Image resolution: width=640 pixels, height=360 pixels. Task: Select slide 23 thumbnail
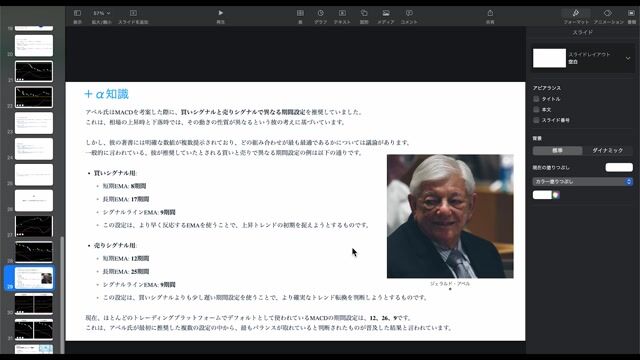[x=34, y=123]
